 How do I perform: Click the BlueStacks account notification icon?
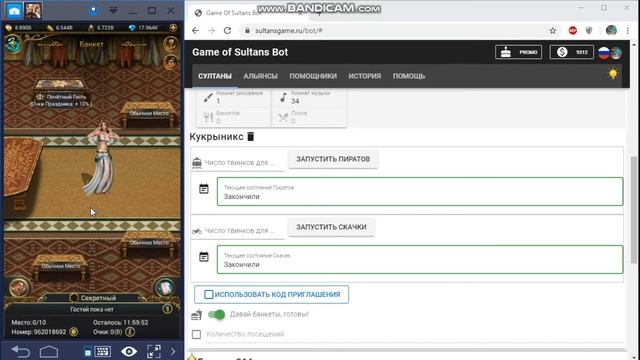(x=93, y=11)
